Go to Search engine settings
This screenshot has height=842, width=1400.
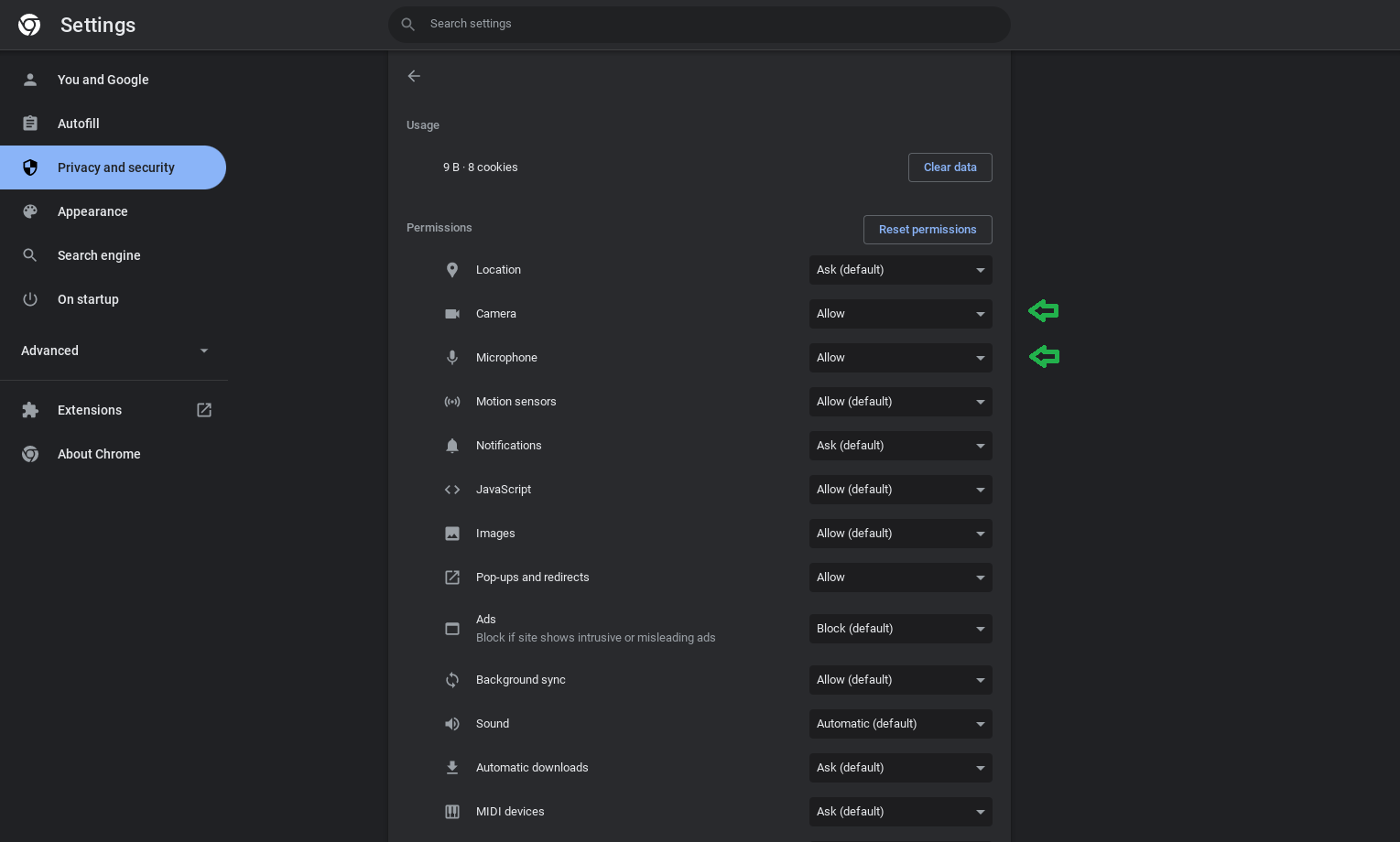click(99, 255)
